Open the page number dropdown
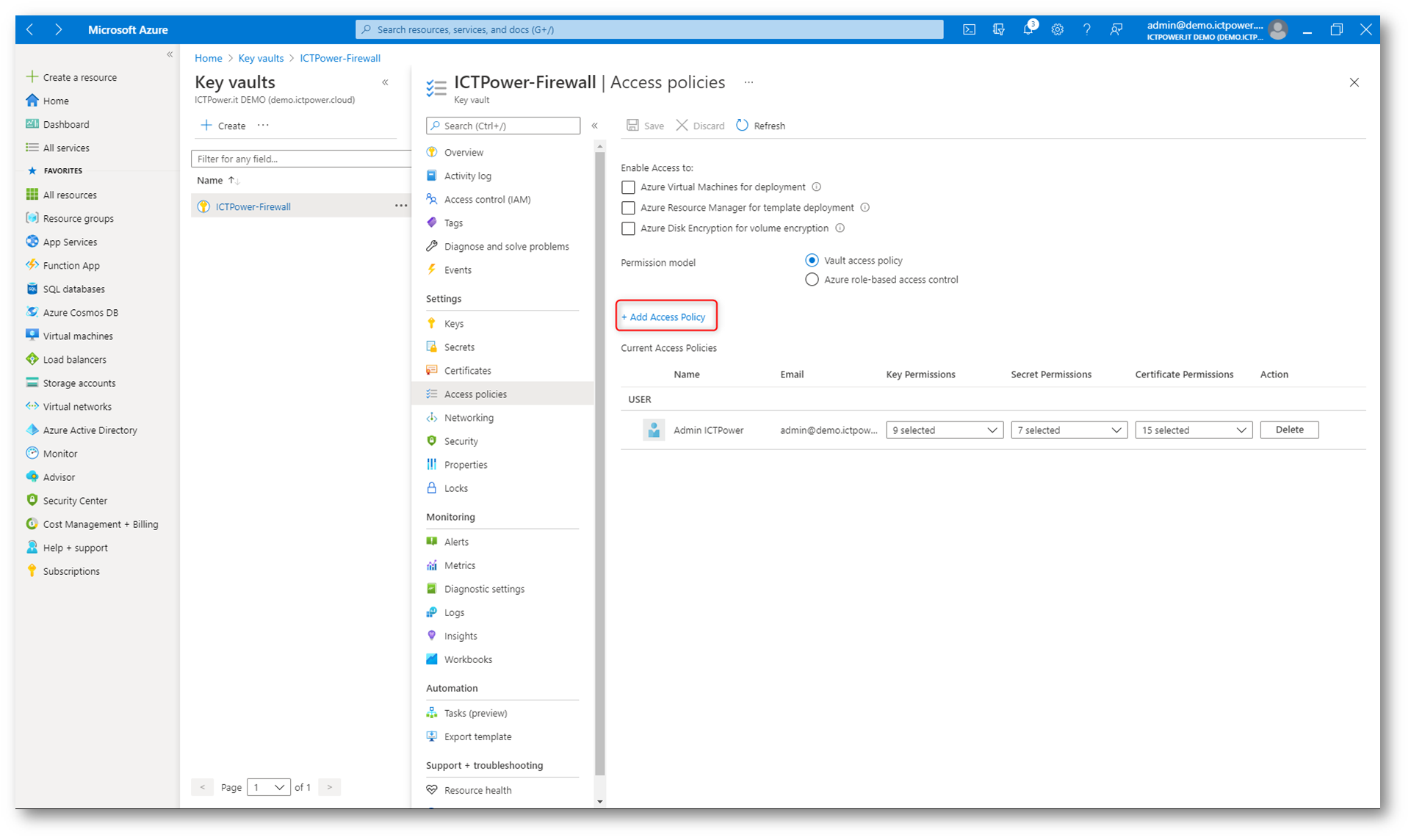The image size is (1411, 840). click(x=269, y=787)
